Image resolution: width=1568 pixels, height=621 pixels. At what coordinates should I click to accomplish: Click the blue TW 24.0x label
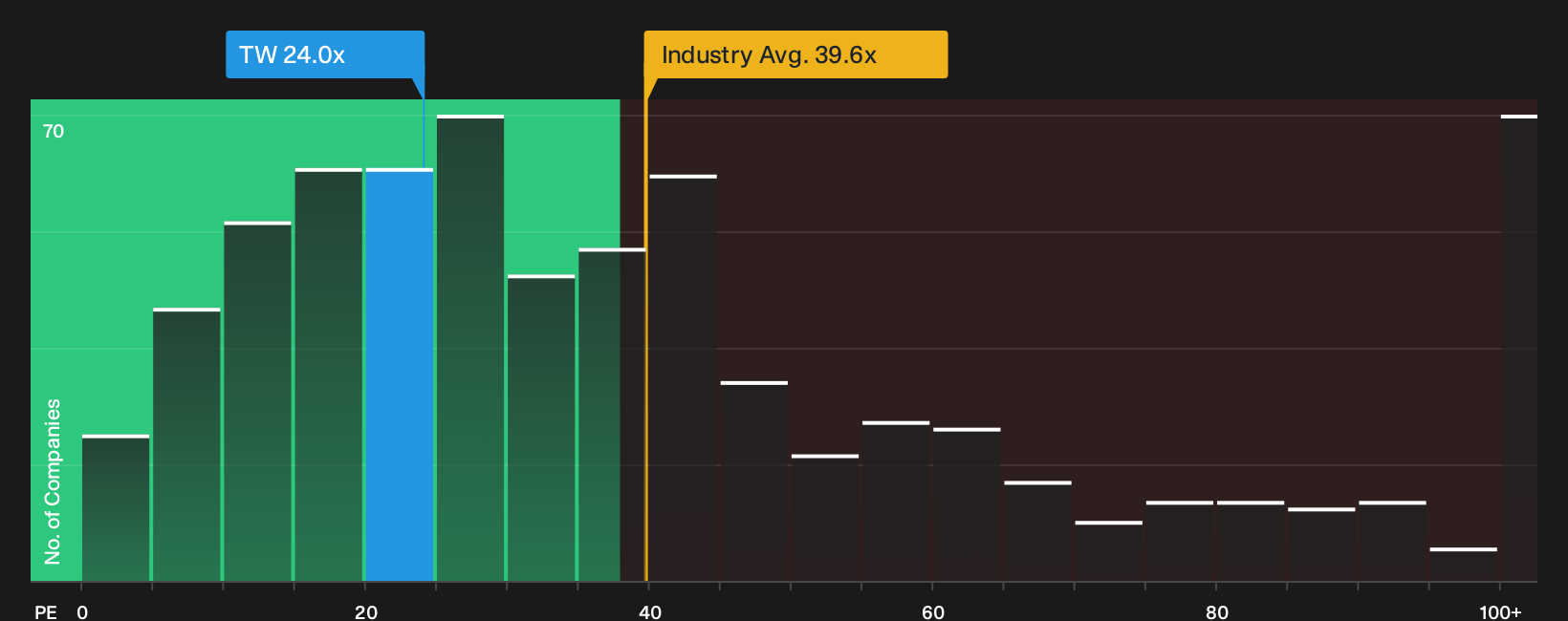tap(325, 54)
